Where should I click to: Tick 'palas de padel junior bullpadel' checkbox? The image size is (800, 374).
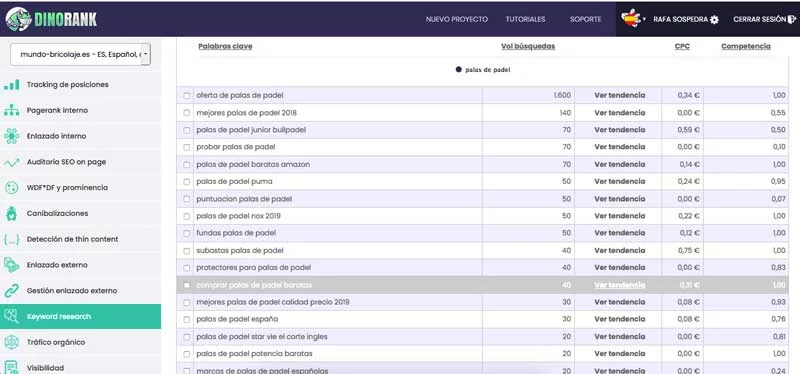coord(187,130)
